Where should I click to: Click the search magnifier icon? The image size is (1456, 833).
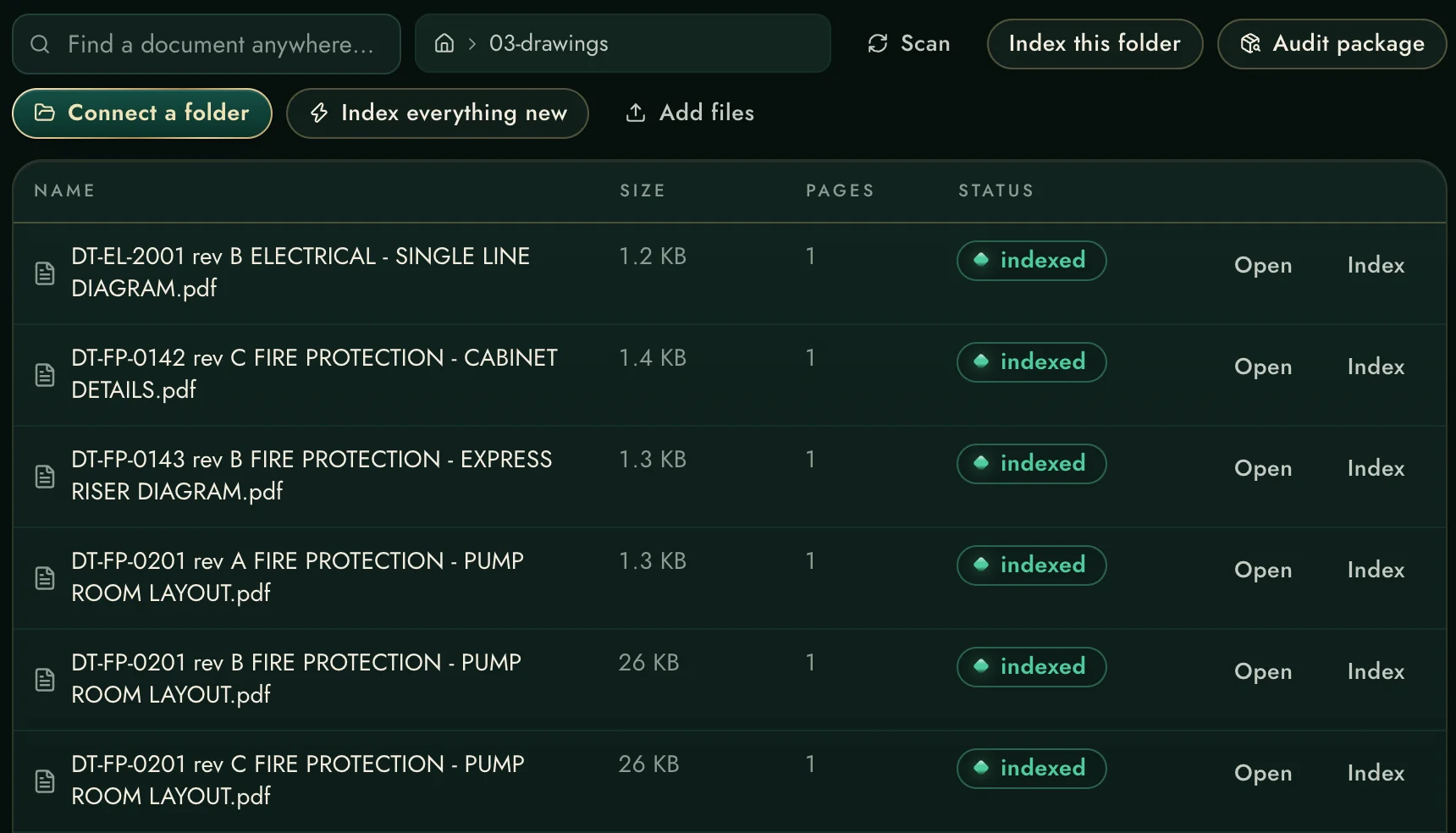(x=40, y=44)
